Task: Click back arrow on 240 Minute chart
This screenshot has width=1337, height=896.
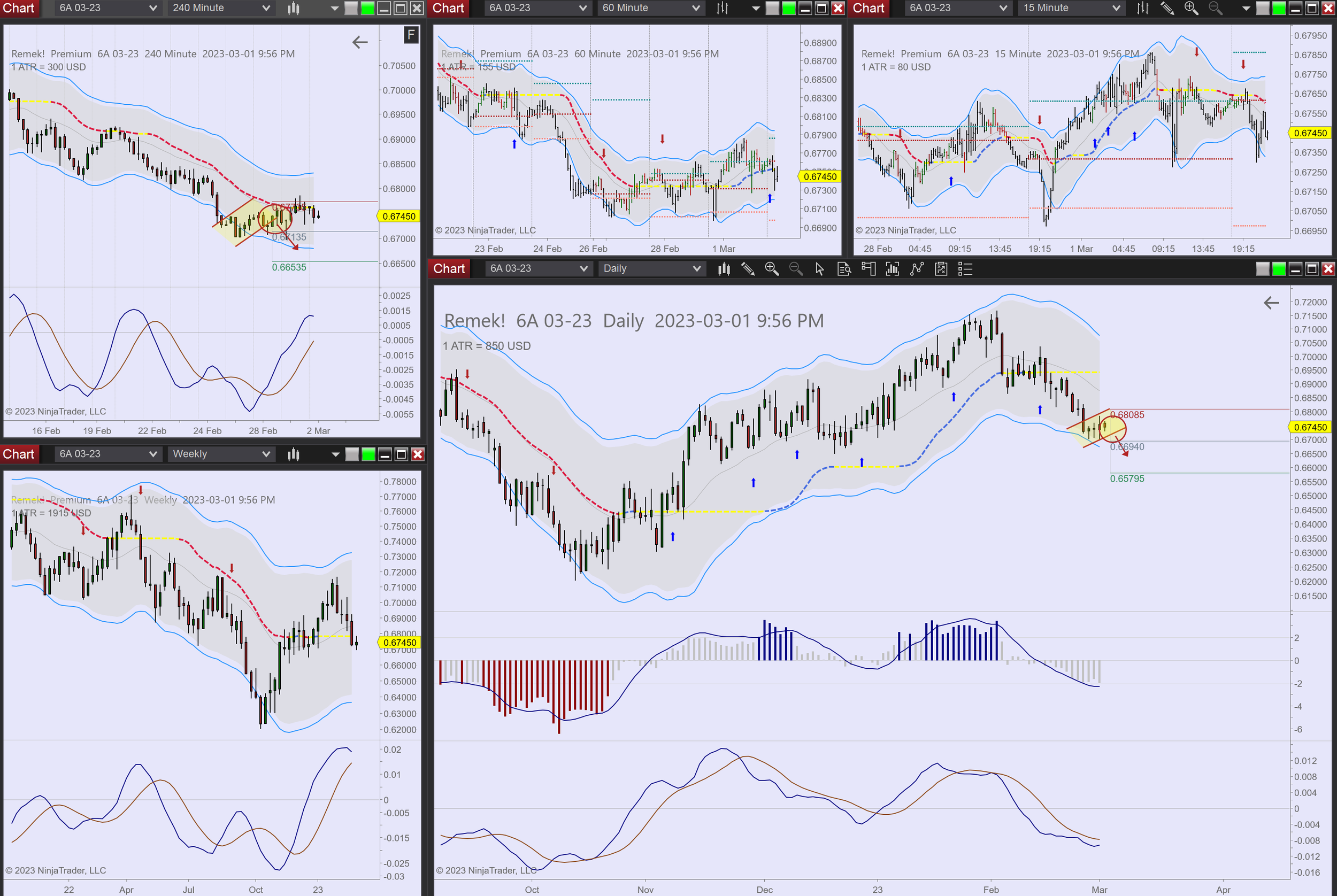Action: 359,42
